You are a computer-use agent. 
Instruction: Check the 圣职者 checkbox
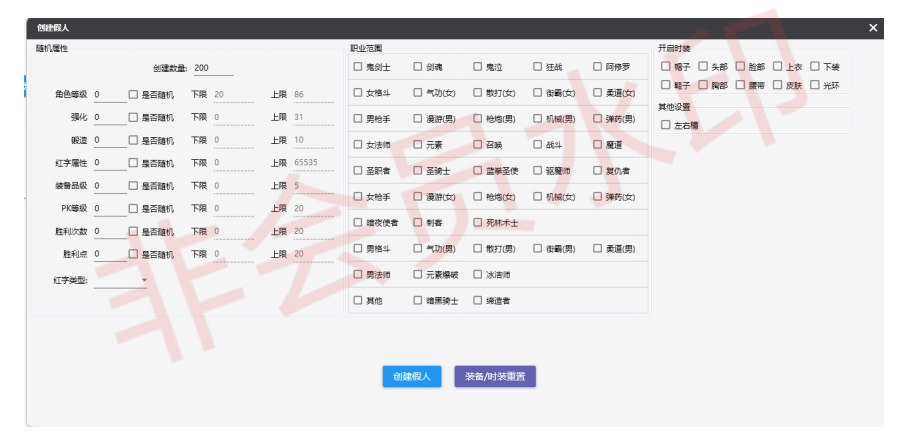[358, 170]
